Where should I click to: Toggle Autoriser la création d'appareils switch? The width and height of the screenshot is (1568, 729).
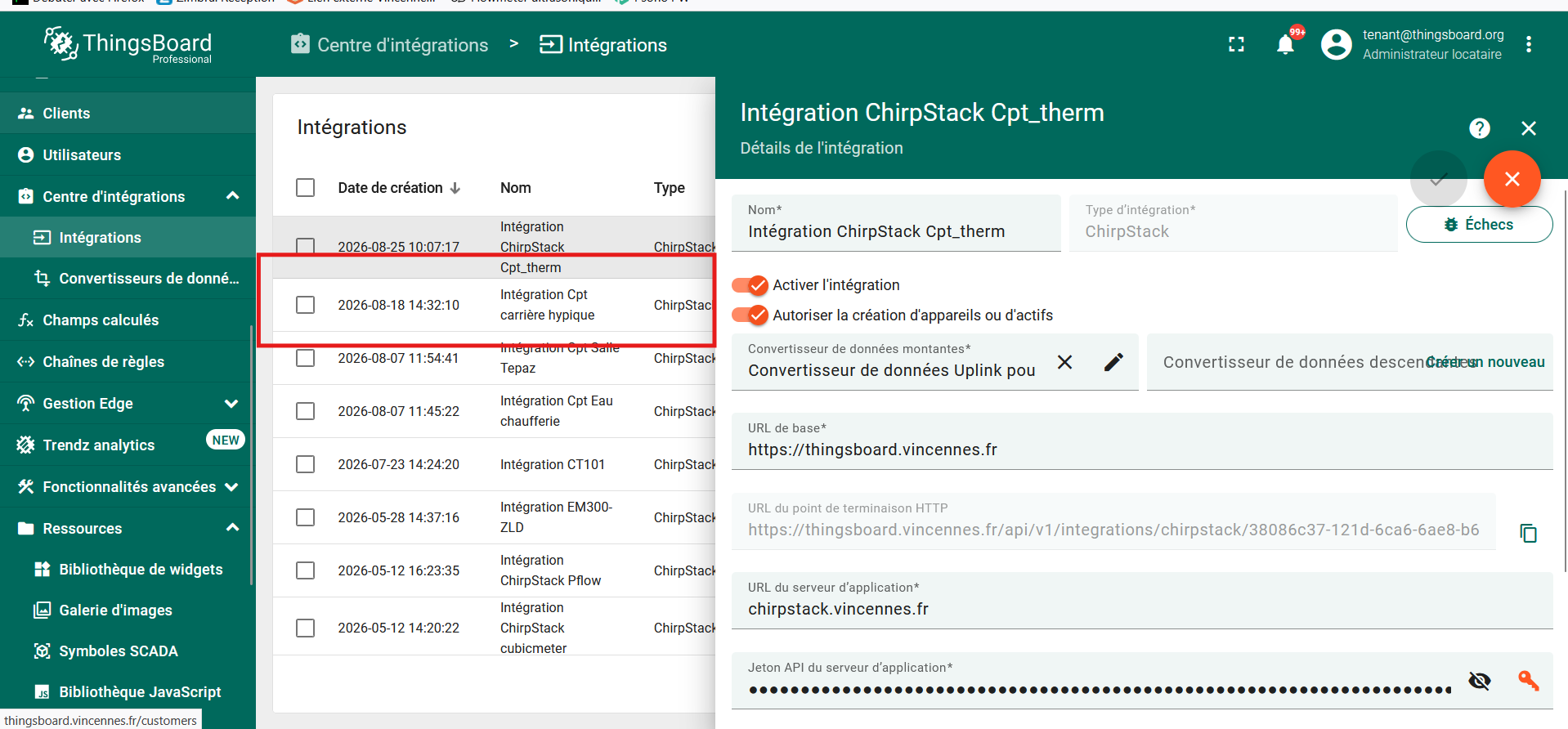[x=750, y=315]
